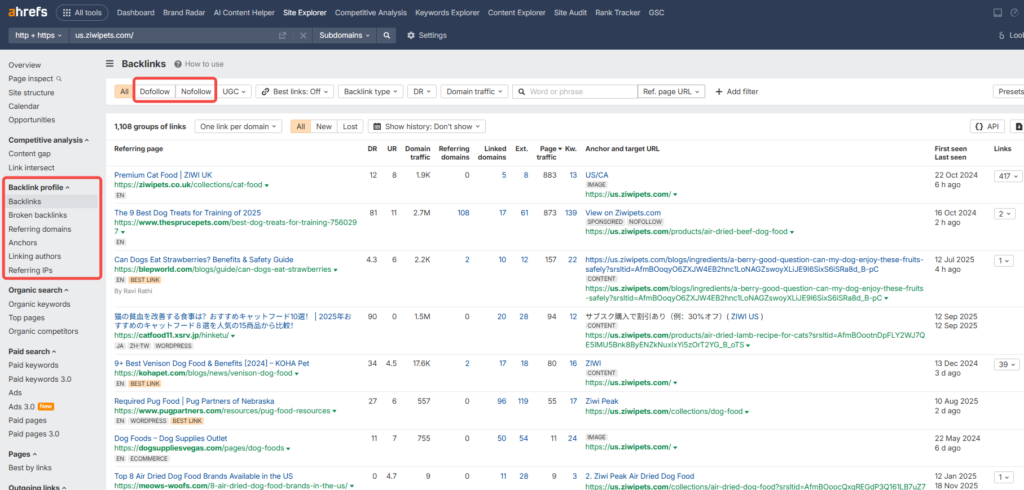Open the Domain traffic filter dropdown
1024x490 pixels.
pyautogui.click(x=474, y=91)
